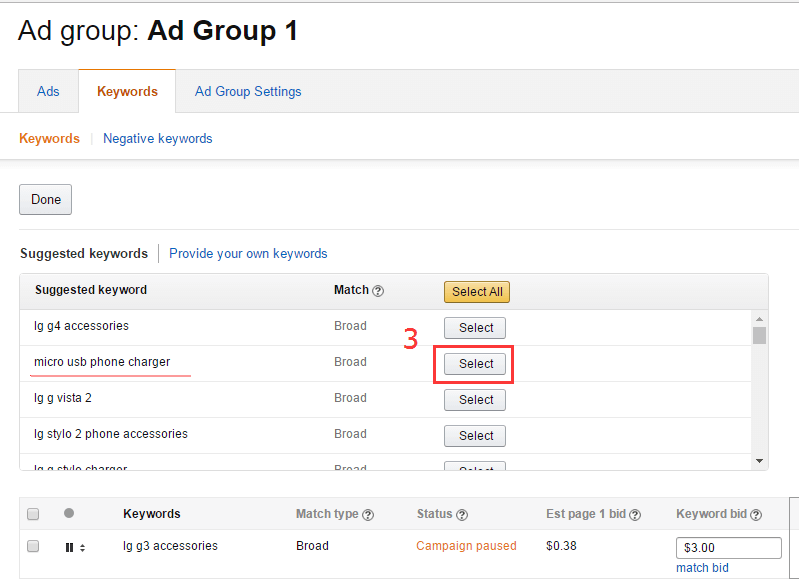Check the lg g3 accessories row checkbox
The image size is (799, 579).
click(x=33, y=546)
